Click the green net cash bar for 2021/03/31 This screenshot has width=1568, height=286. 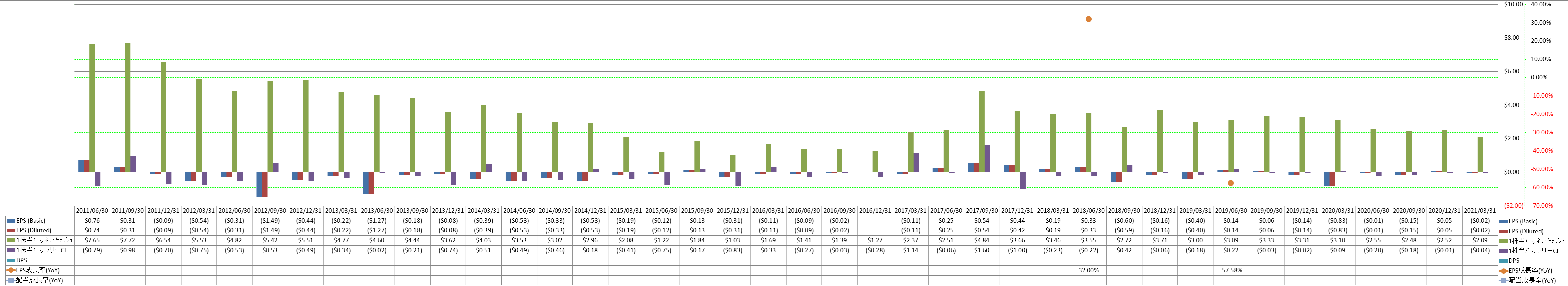1480,155
